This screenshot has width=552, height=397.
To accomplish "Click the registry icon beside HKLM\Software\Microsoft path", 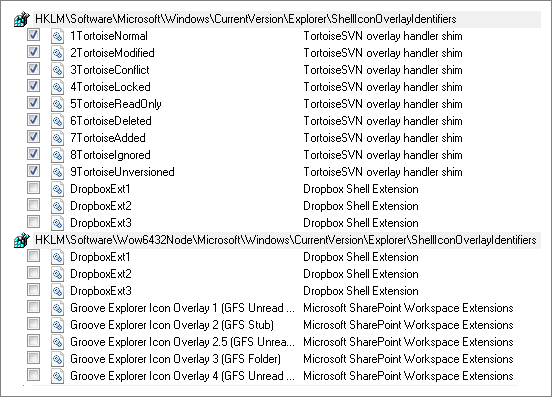I will [x=21, y=19].
